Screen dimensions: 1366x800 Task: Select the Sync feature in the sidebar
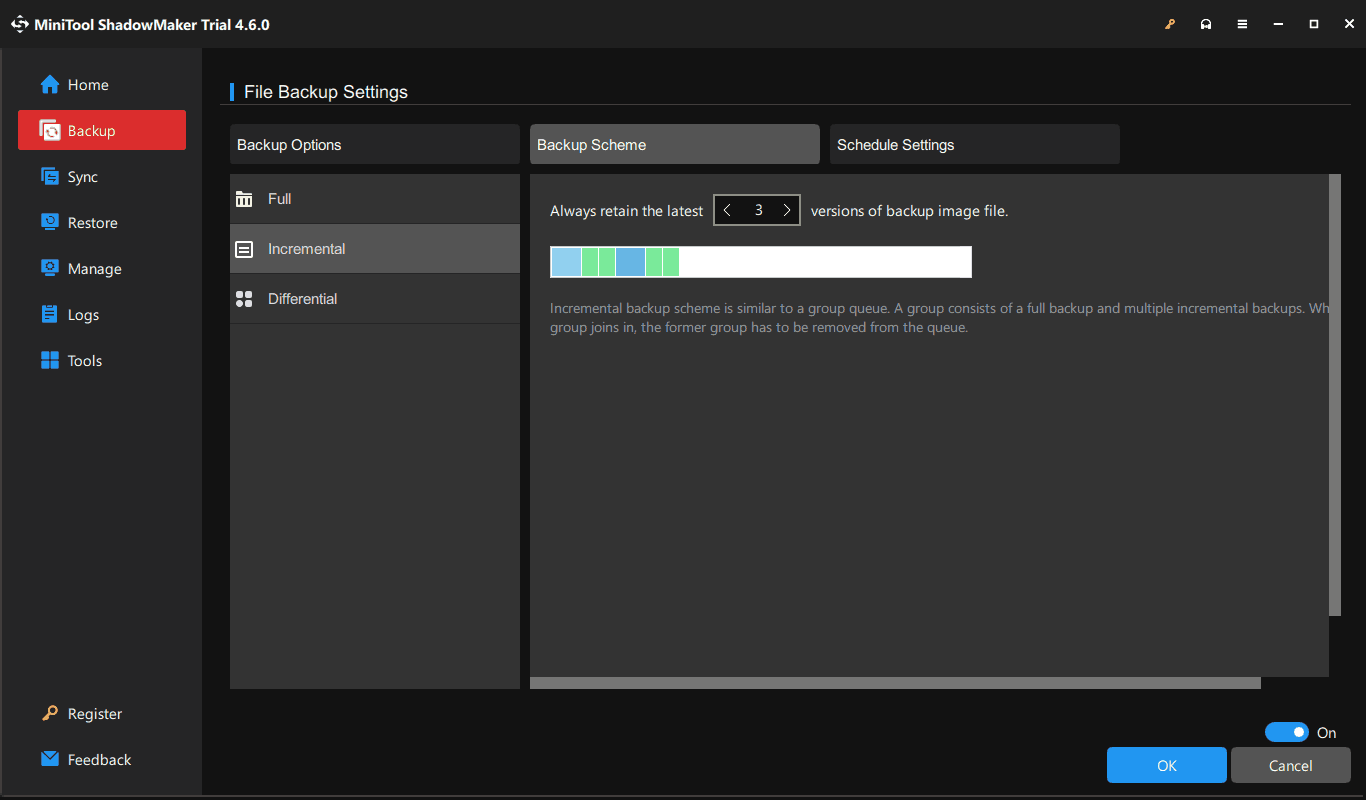[84, 176]
